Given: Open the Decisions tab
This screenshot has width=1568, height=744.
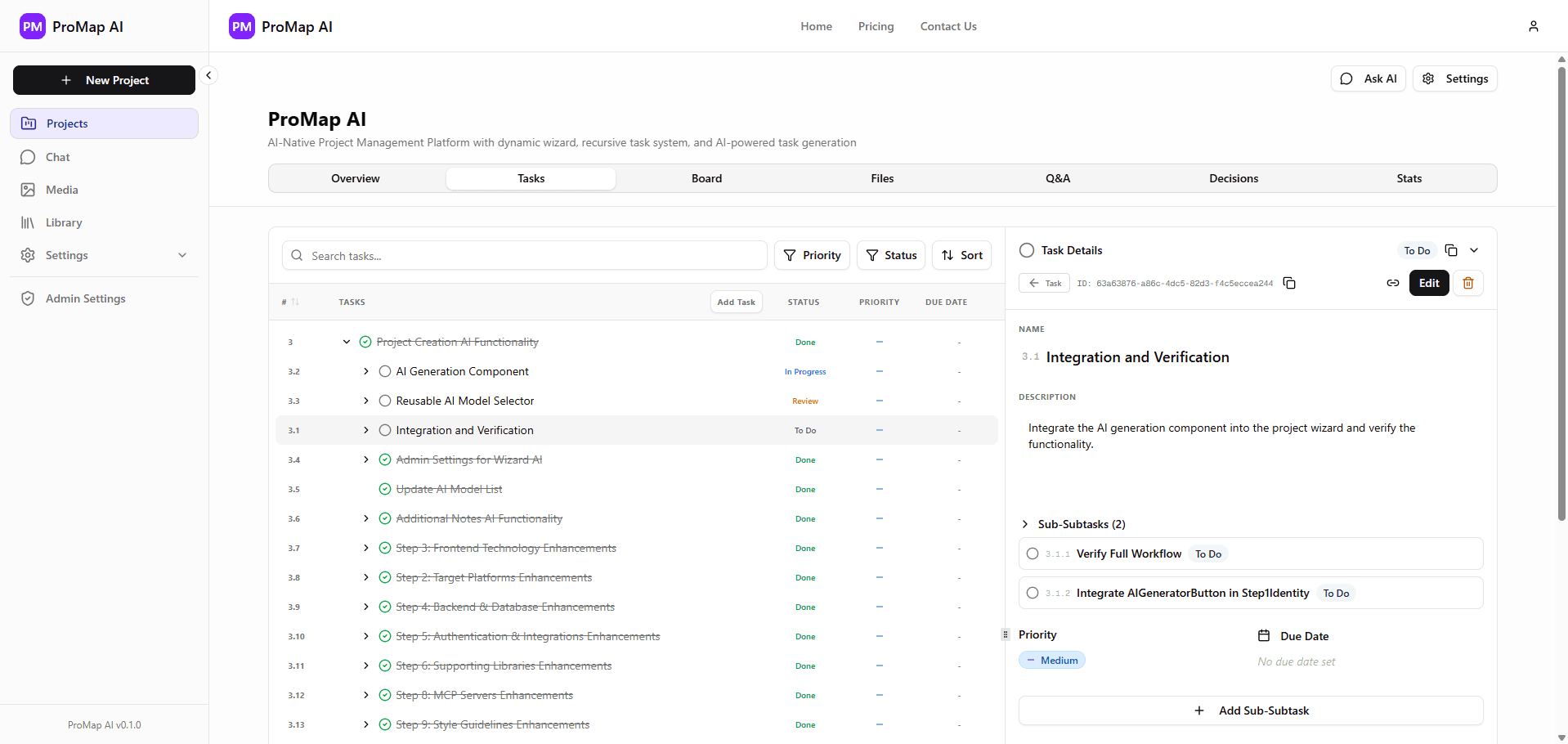Looking at the screenshot, I should pos(1233,178).
